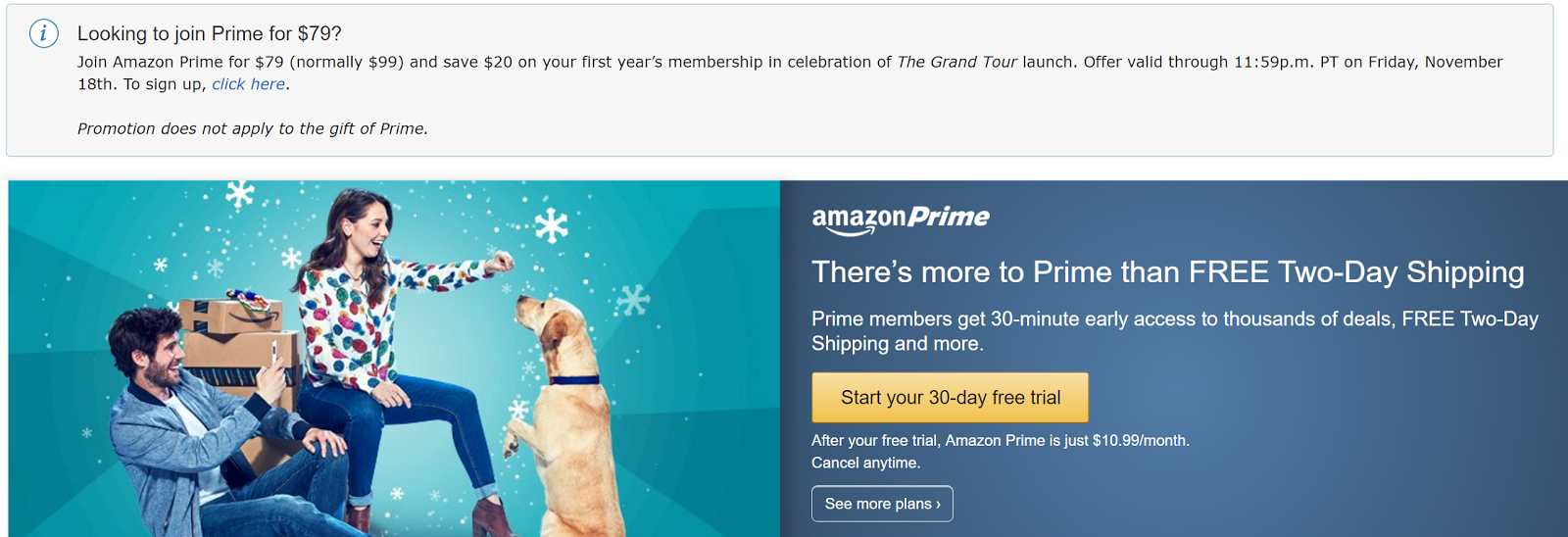Open See more plans
Viewport: 1568px width, 537px height.
click(x=882, y=504)
